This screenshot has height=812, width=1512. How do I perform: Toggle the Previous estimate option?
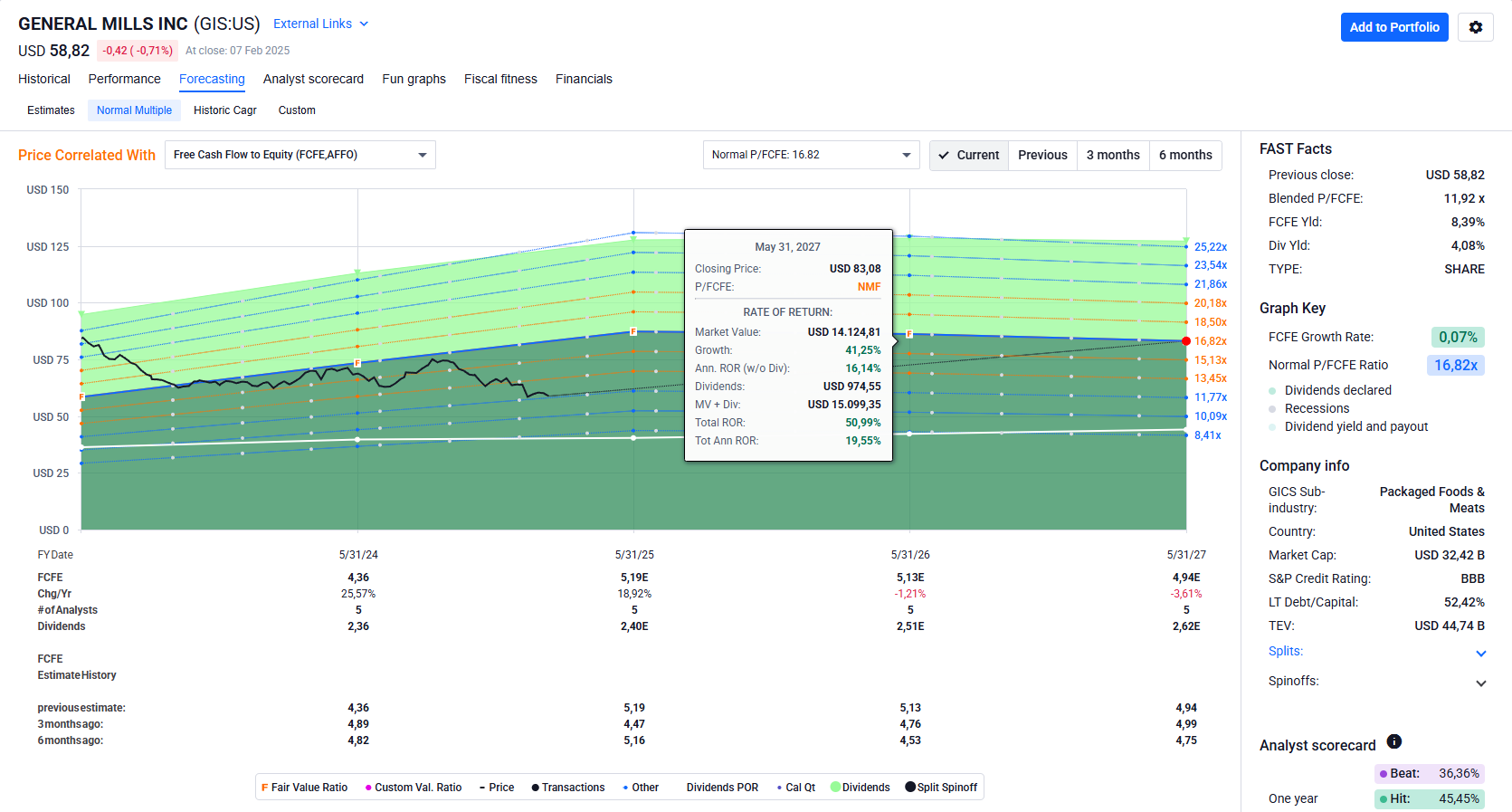[x=1042, y=155]
